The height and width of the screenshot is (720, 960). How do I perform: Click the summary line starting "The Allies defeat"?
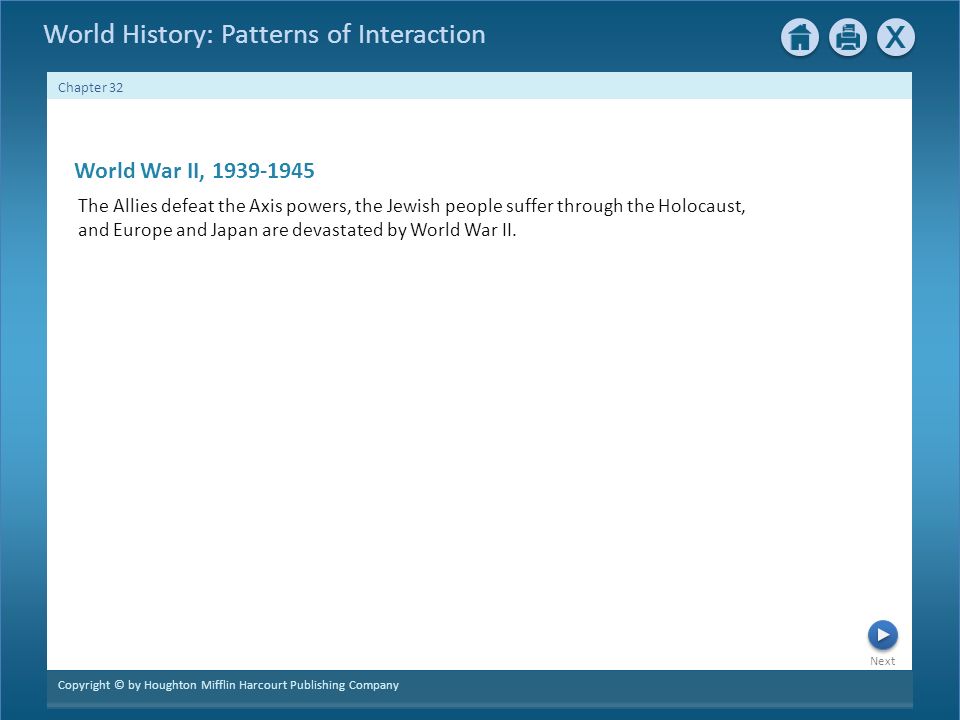(411, 206)
